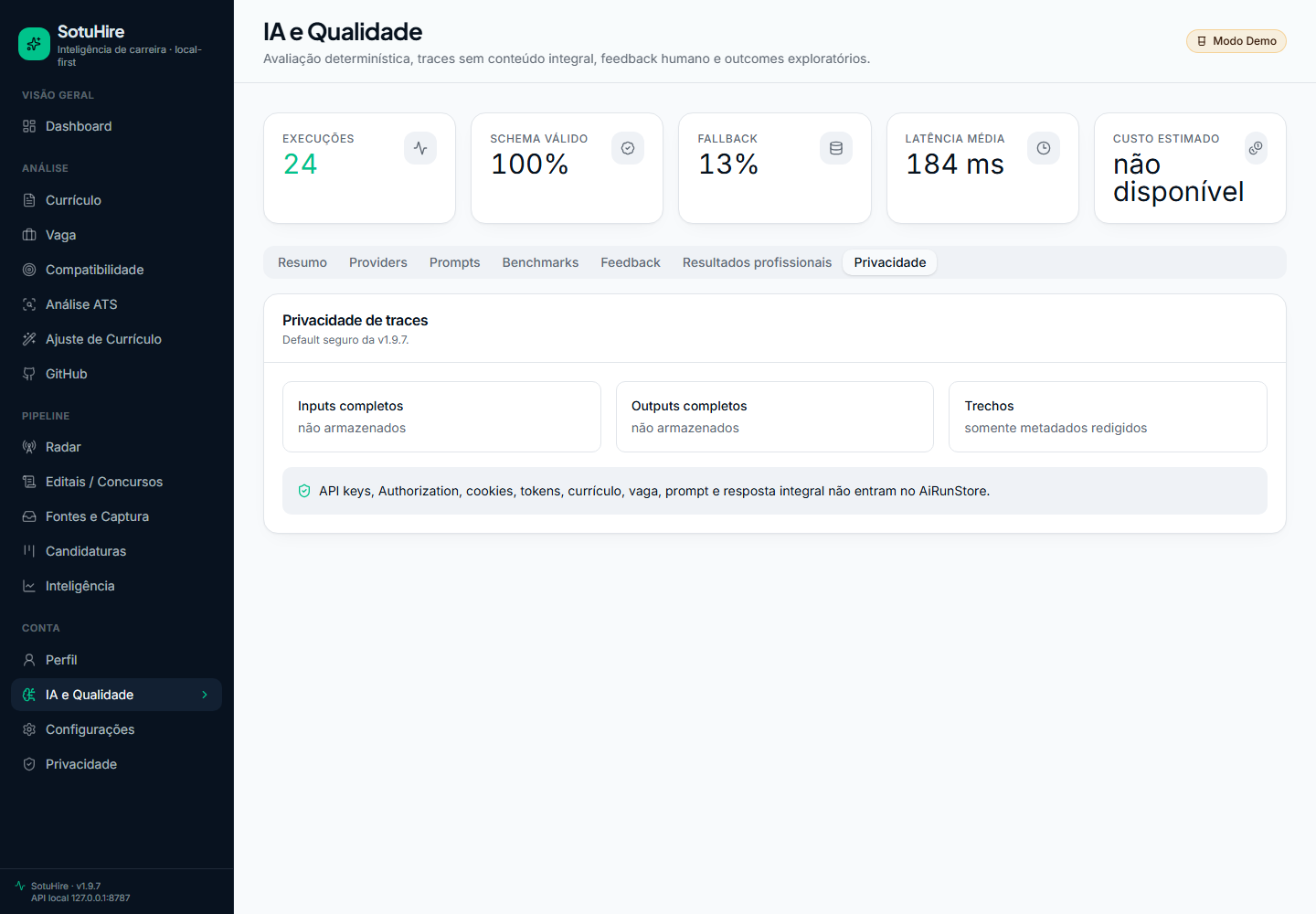Click the Custo Estimado coins icon
Image resolution: width=1316 pixels, height=914 pixels.
point(1256,148)
